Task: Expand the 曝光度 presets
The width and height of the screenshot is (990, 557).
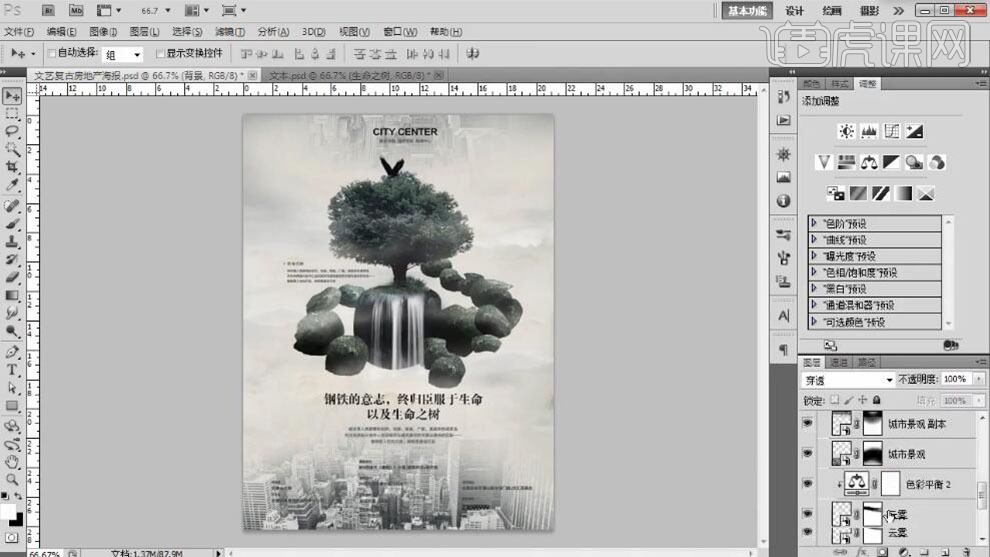Action: (814, 256)
